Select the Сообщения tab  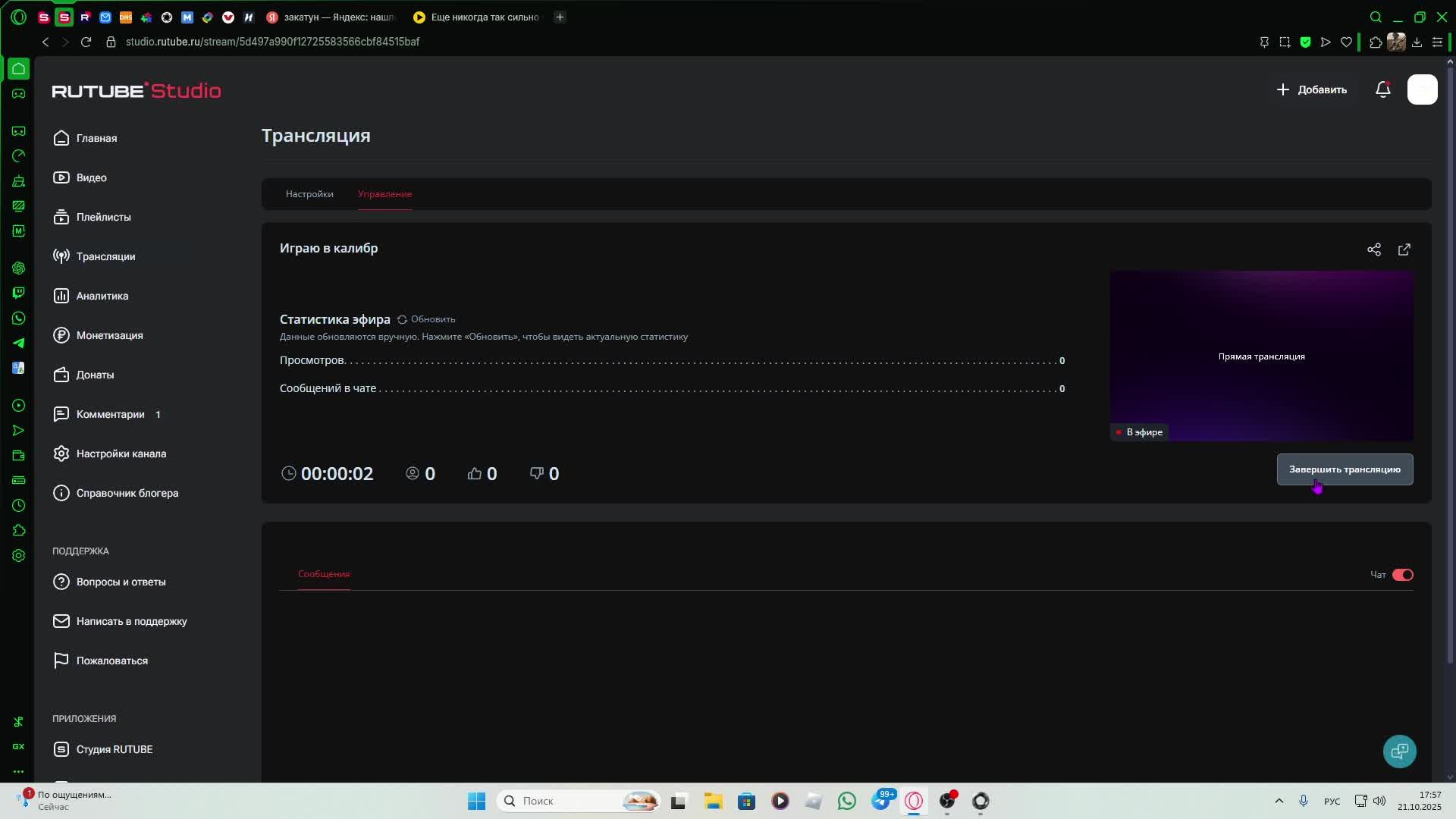coord(324,574)
